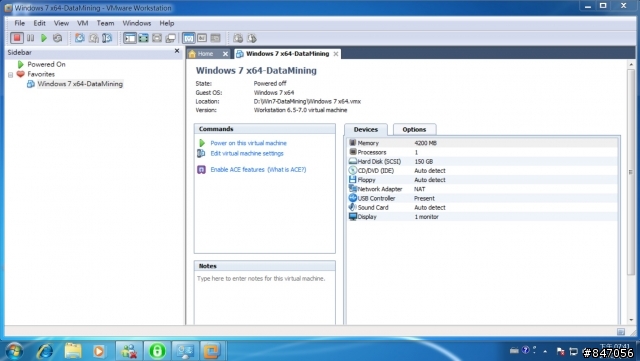Screen dimensions: 640x361
Task: Select the Windows 7 x64-DataMining tab
Action: coord(287,53)
